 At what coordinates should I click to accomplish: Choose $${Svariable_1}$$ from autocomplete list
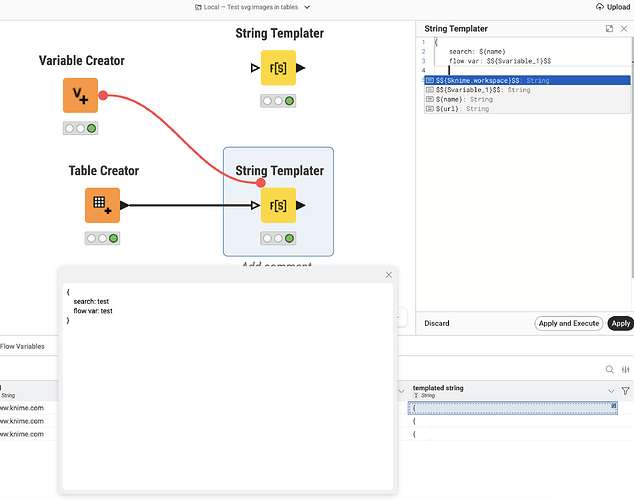pyautogui.click(x=483, y=90)
